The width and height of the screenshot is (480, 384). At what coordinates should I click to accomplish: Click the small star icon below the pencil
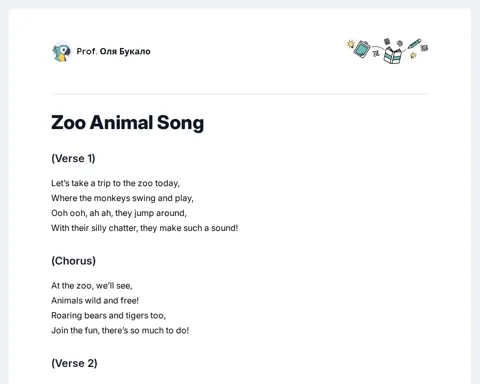tap(413, 55)
